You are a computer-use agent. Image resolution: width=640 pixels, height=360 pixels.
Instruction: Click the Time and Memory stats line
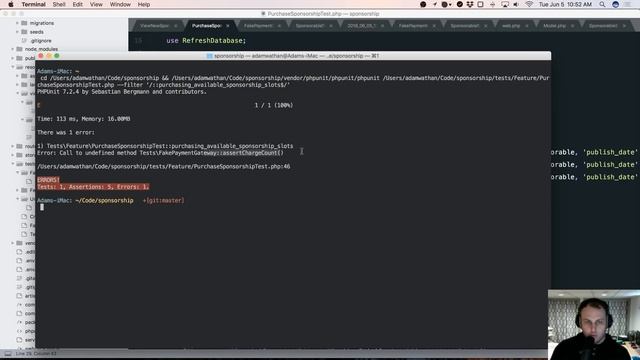point(84,119)
